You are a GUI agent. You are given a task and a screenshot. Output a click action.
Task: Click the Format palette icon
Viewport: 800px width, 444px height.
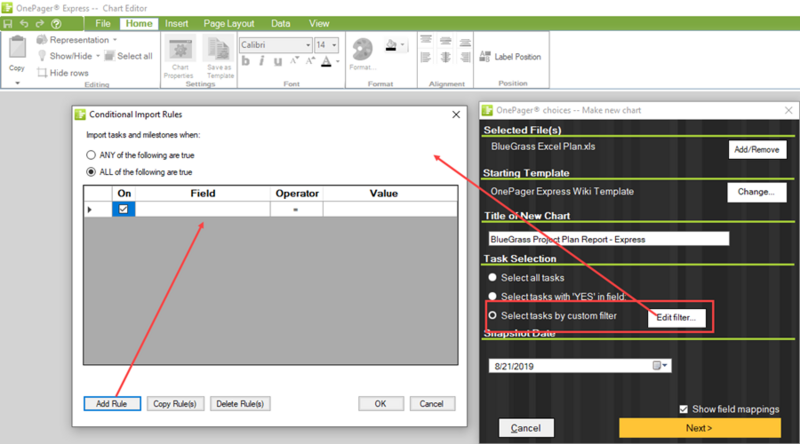coord(363,50)
